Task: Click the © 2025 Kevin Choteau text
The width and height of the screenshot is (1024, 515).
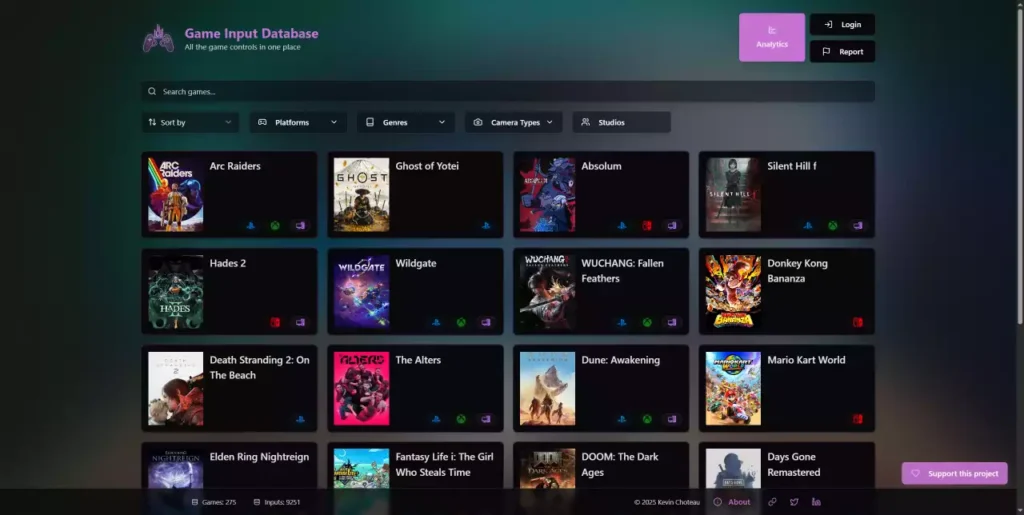Action: [x=667, y=502]
